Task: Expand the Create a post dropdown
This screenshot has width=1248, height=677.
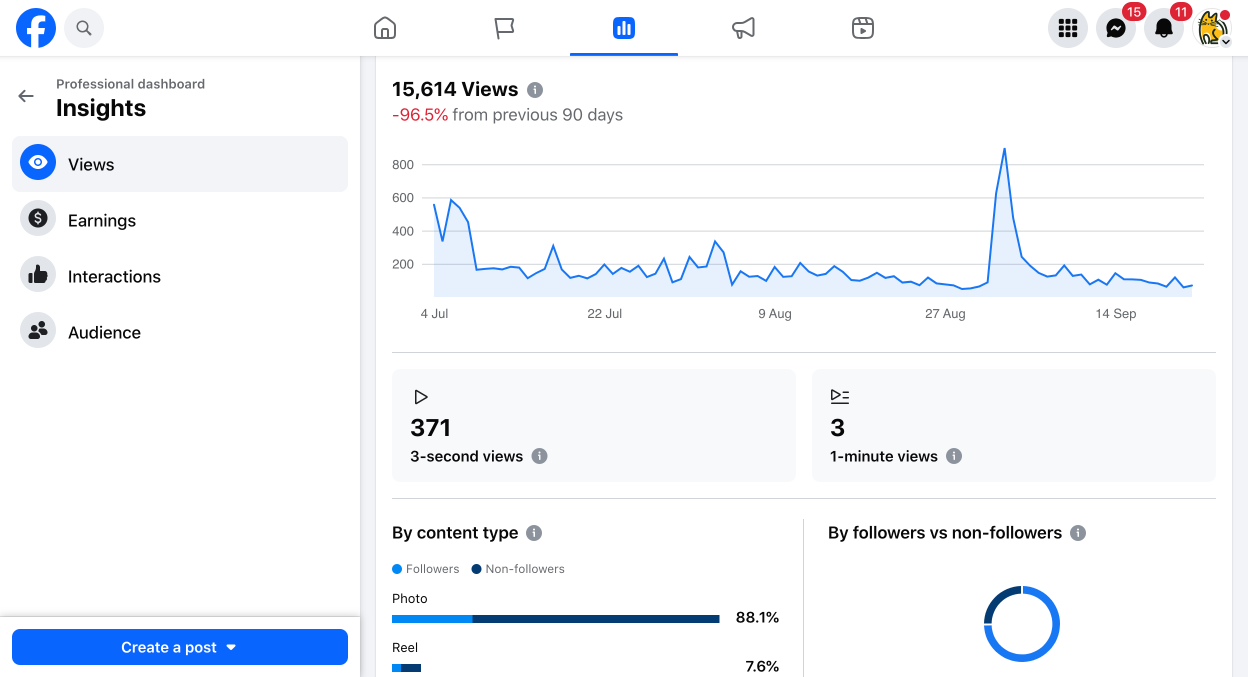Action: point(180,647)
